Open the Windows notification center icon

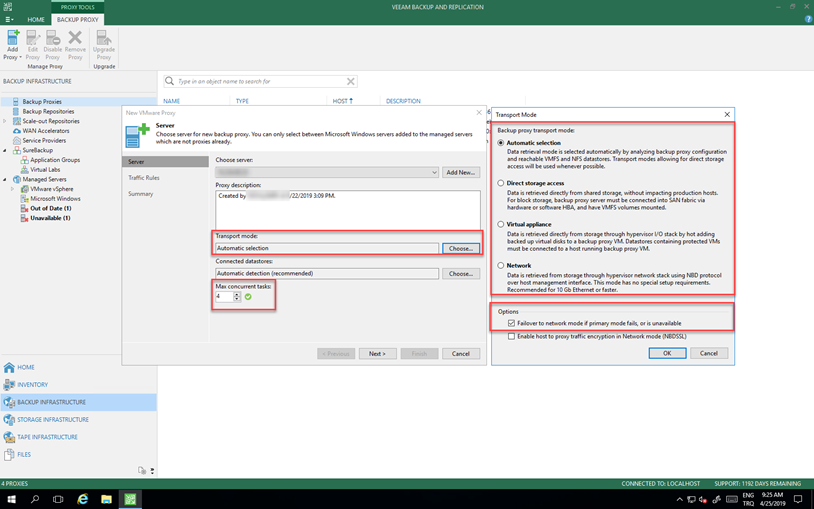798,499
